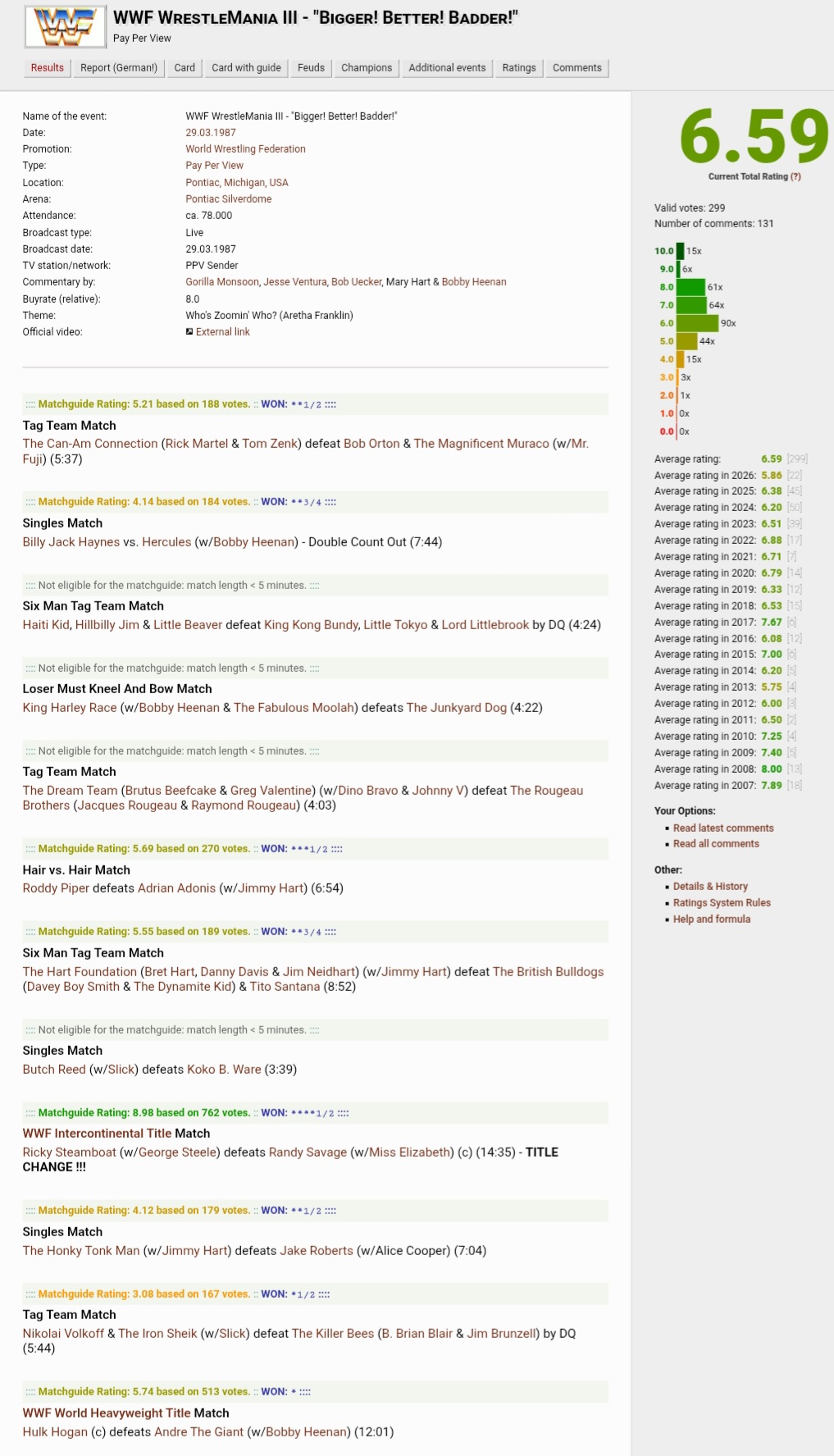This screenshot has width=834, height=1456.
Task: Open the Feuds tab
Action: pos(311,68)
